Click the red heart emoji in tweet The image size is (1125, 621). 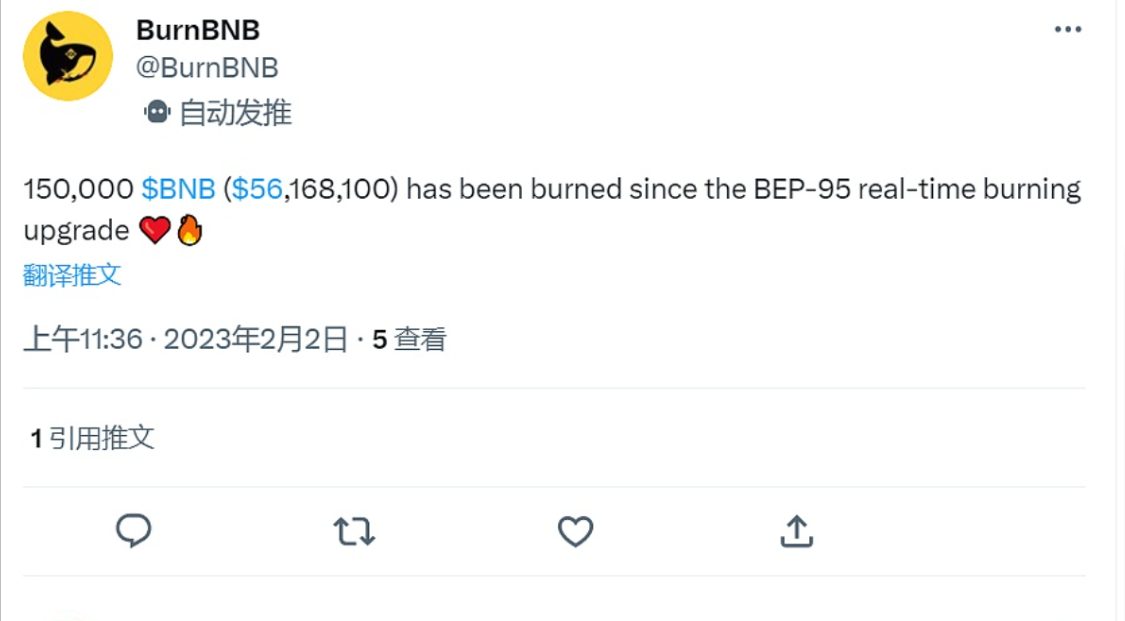point(155,232)
